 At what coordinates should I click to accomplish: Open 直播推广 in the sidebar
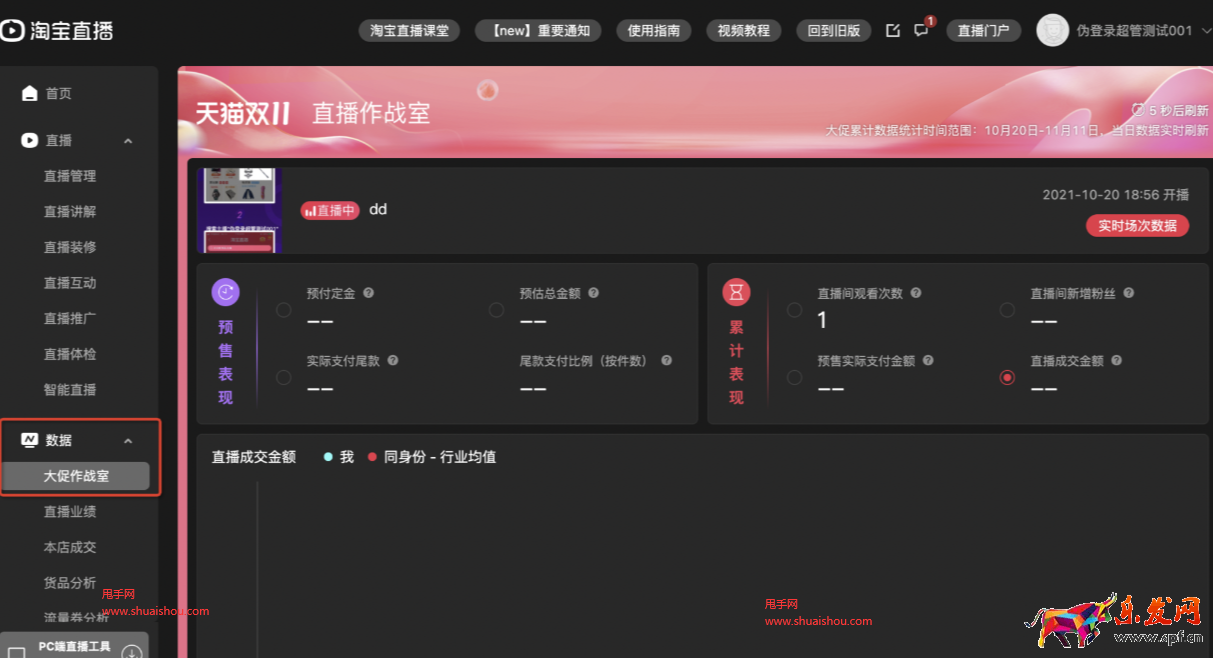[x=70, y=318]
